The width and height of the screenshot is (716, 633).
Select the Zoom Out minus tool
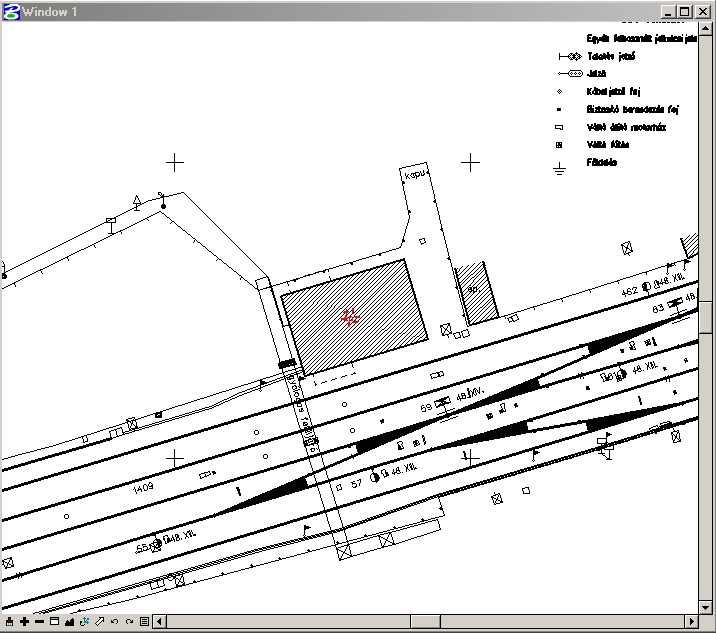(x=39, y=622)
